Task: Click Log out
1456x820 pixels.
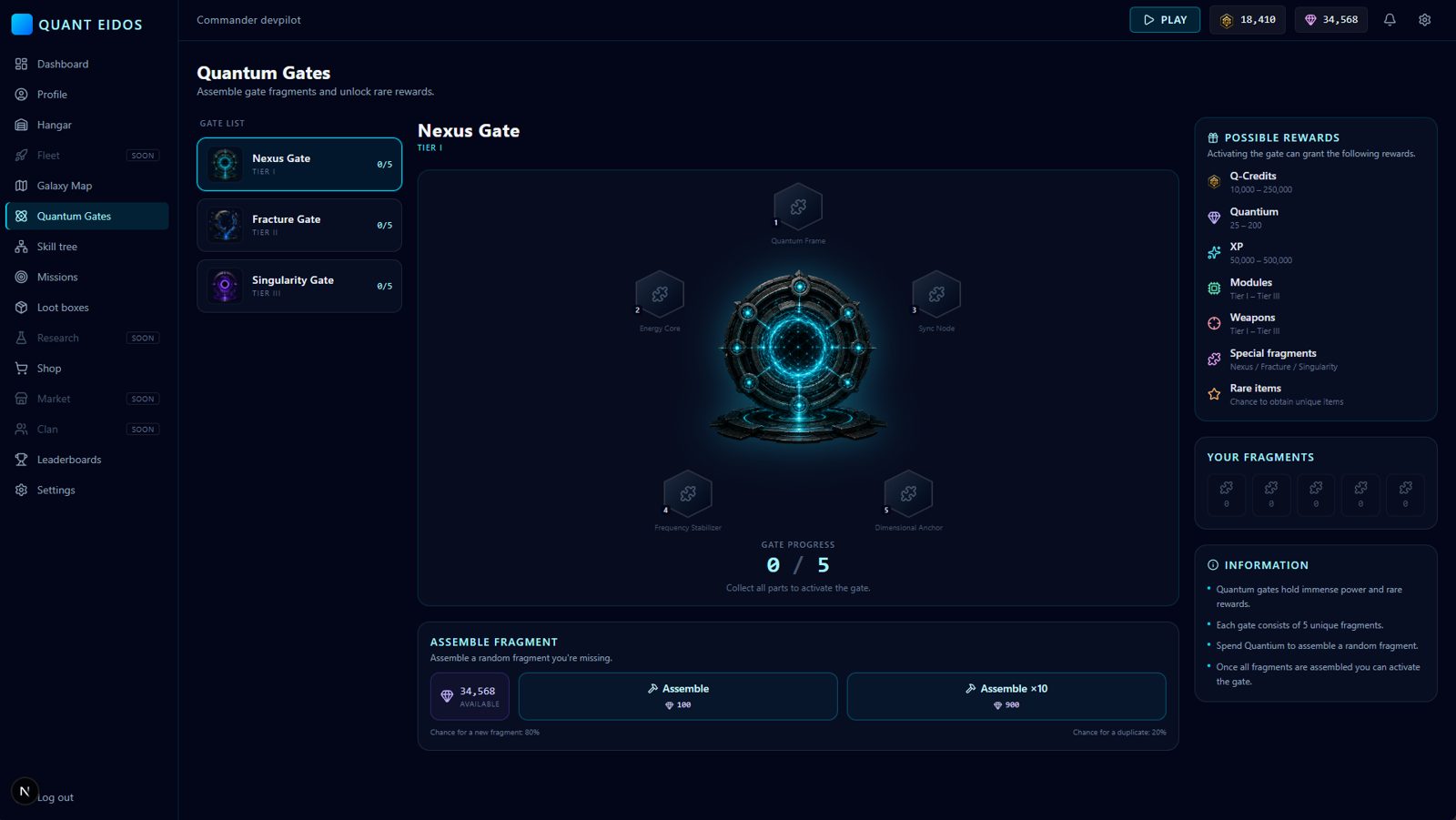Action: [x=56, y=797]
